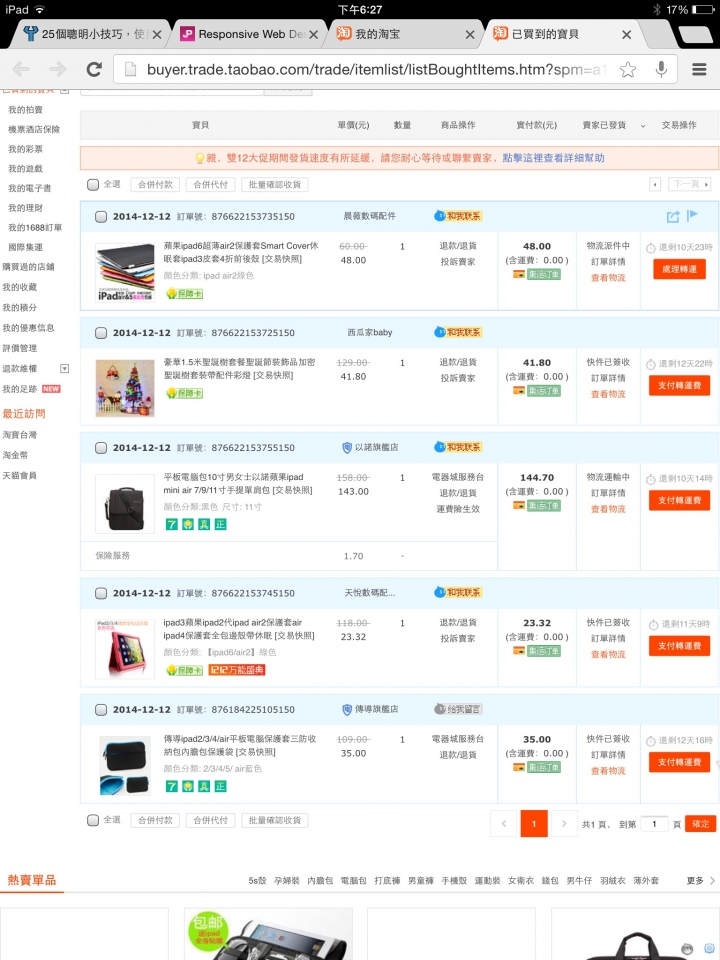This screenshot has height=960, width=720.
Task: Click 訂單詳情 for the 144.70 order
Action: tap(608, 493)
